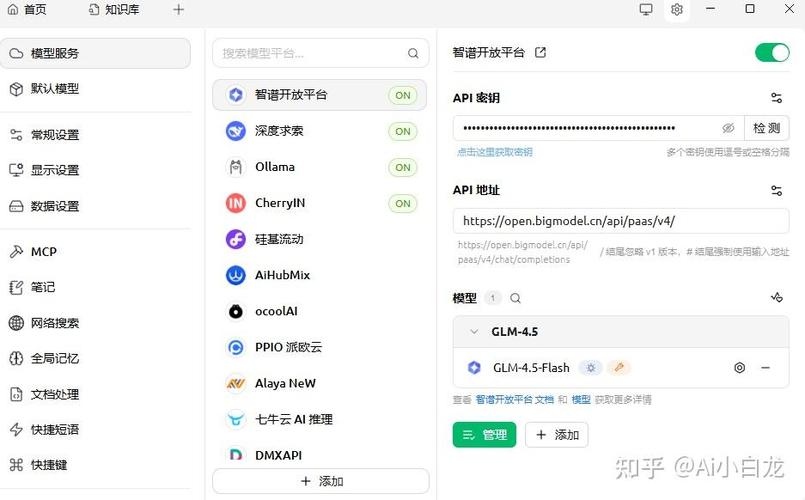
Task: Click tool-use wrench tag on GLM-4.5-Flash
Action: (x=619, y=368)
